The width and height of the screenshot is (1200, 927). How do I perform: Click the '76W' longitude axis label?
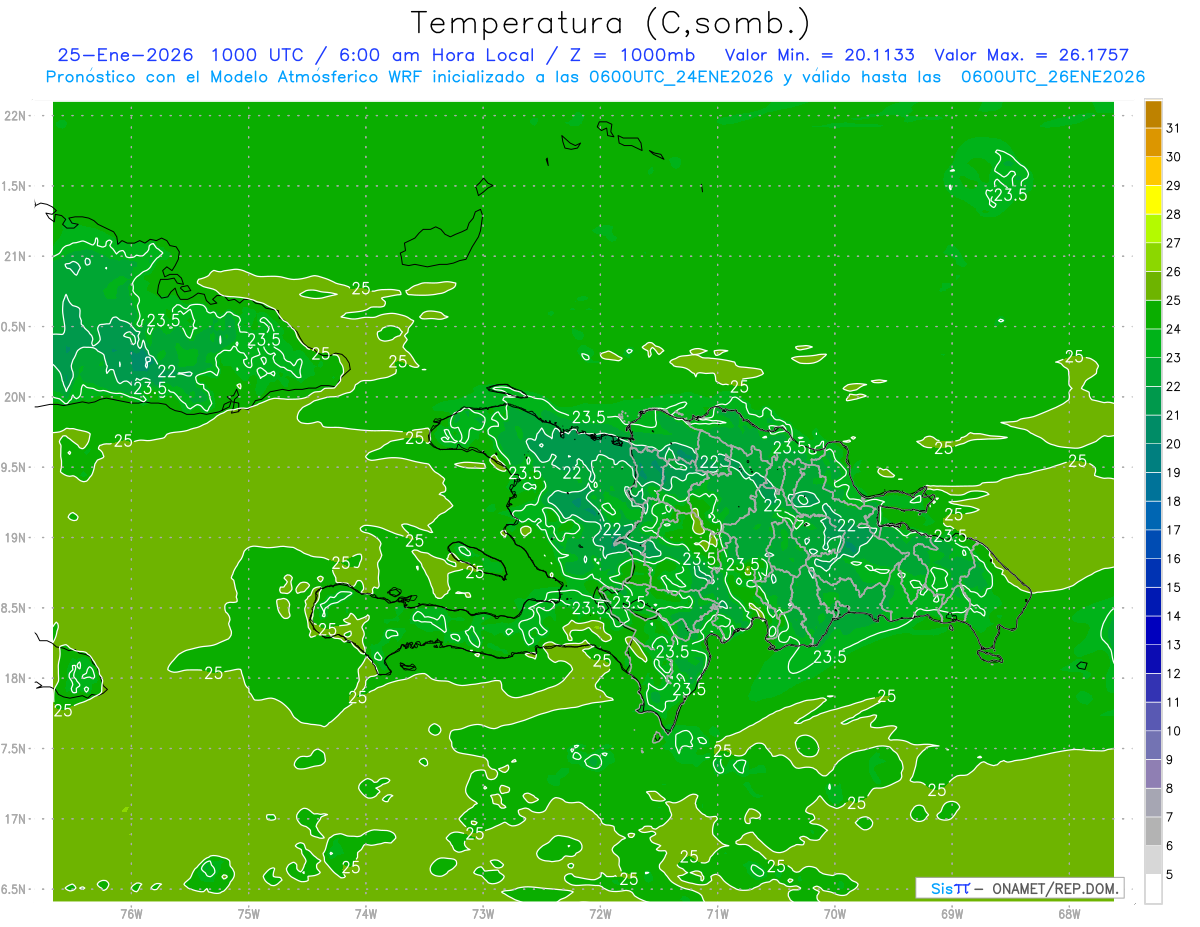(131, 914)
